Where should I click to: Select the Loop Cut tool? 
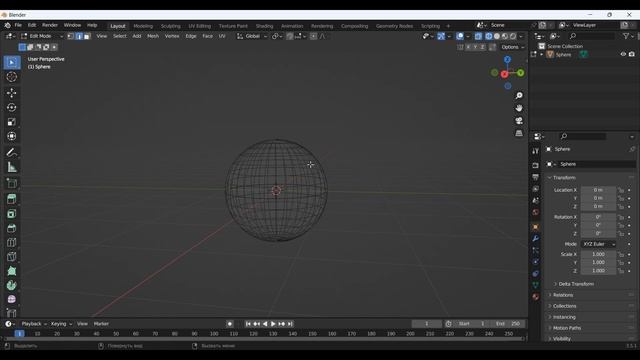[x=12, y=242]
